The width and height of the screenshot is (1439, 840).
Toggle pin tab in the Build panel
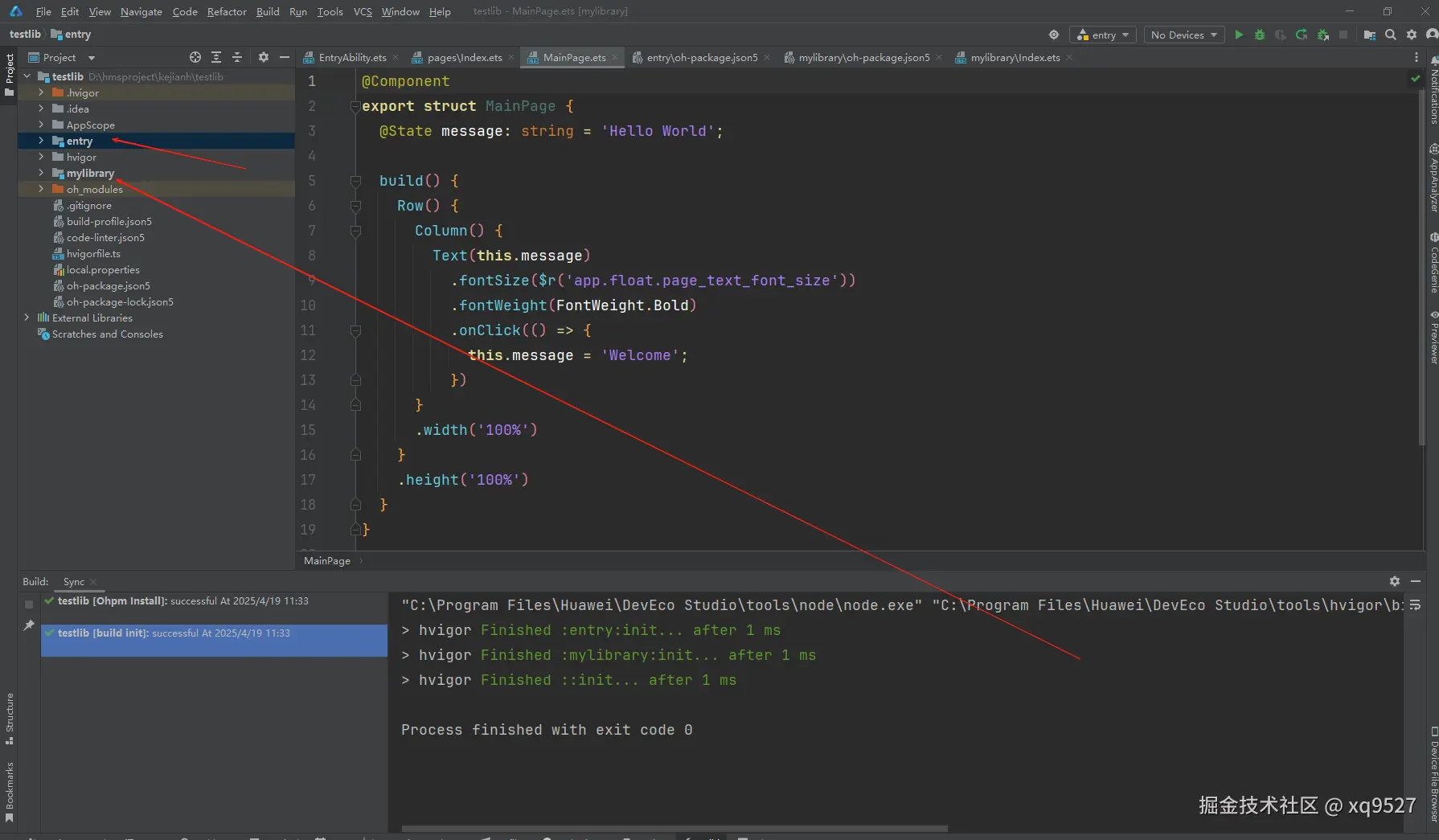pyautogui.click(x=29, y=625)
